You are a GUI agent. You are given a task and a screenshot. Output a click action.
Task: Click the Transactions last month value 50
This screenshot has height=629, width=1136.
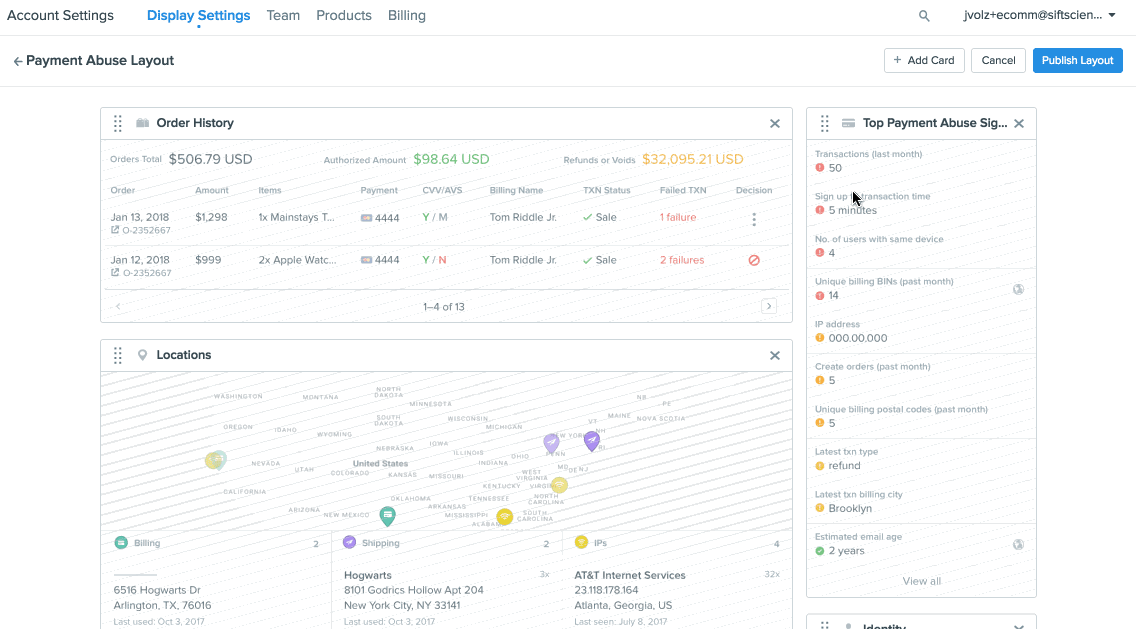coord(835,168)
